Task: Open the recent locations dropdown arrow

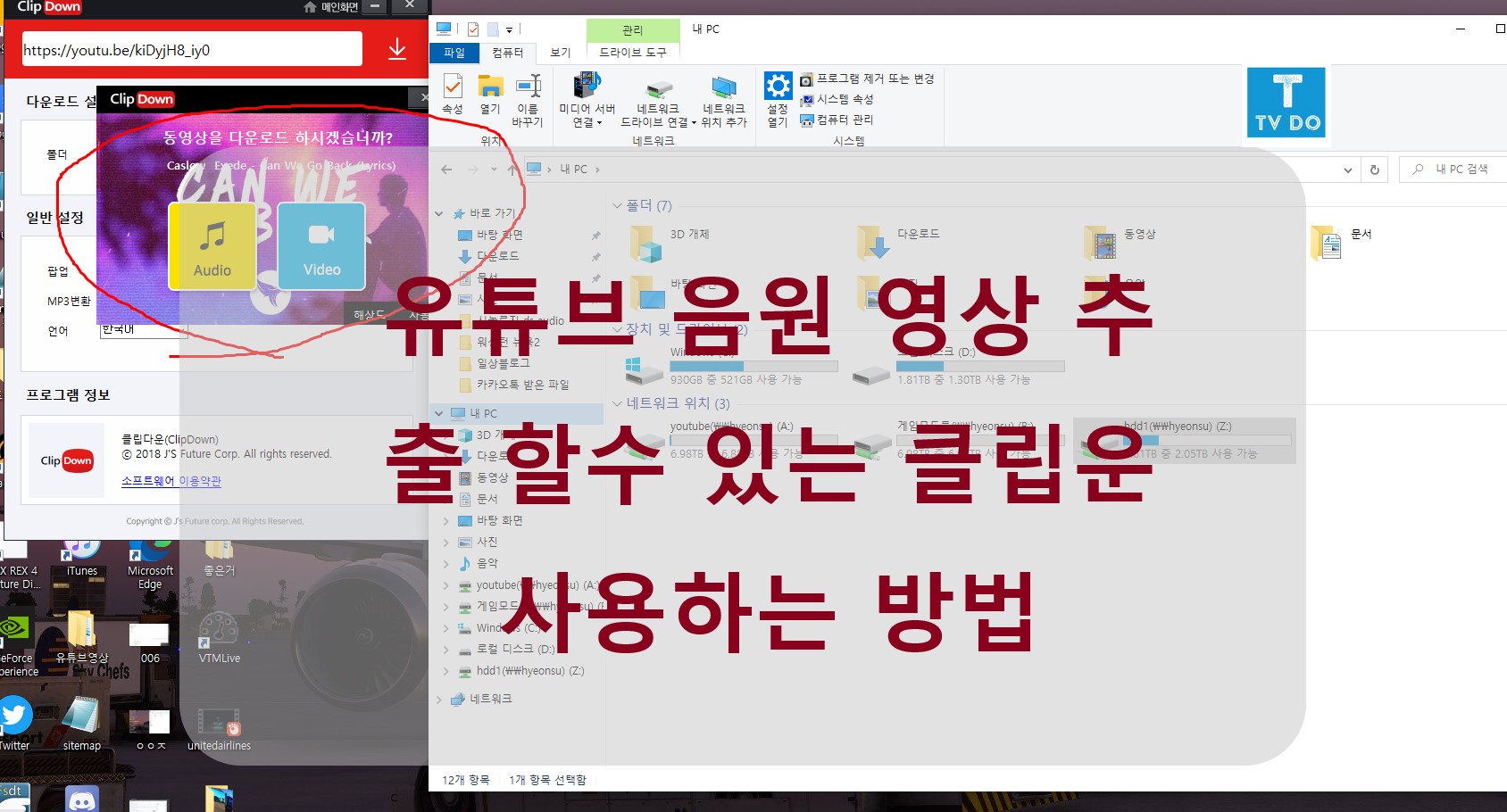Action: [x=493, y=170]
